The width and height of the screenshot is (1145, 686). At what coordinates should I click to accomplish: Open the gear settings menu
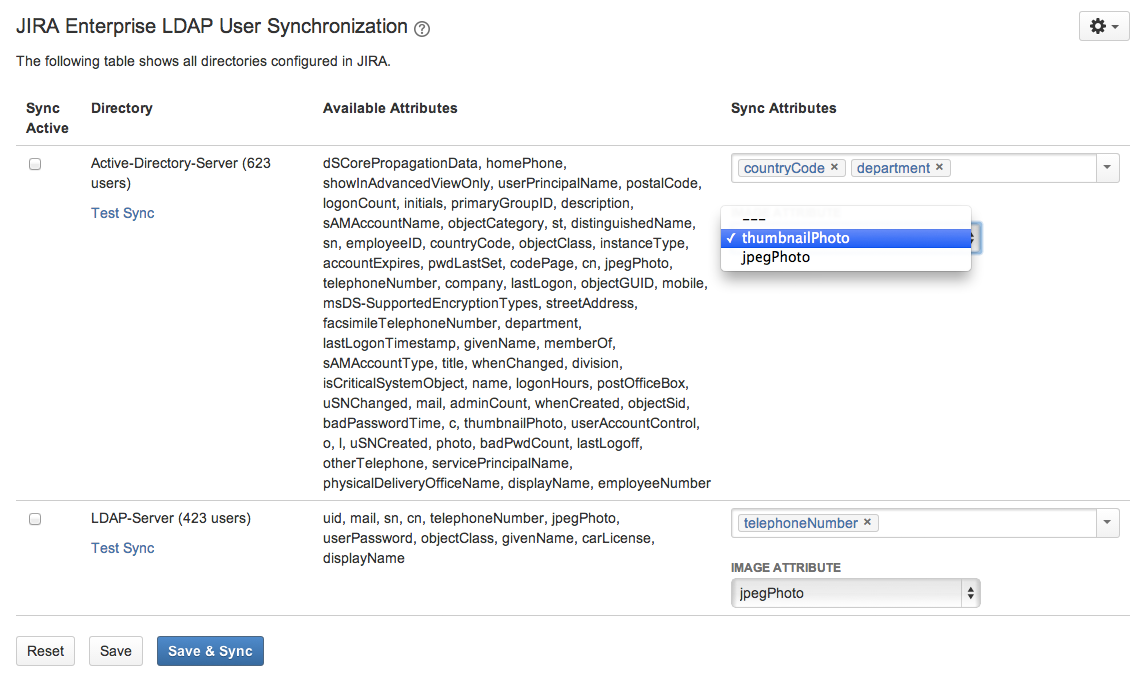[x=1103, y=26]
